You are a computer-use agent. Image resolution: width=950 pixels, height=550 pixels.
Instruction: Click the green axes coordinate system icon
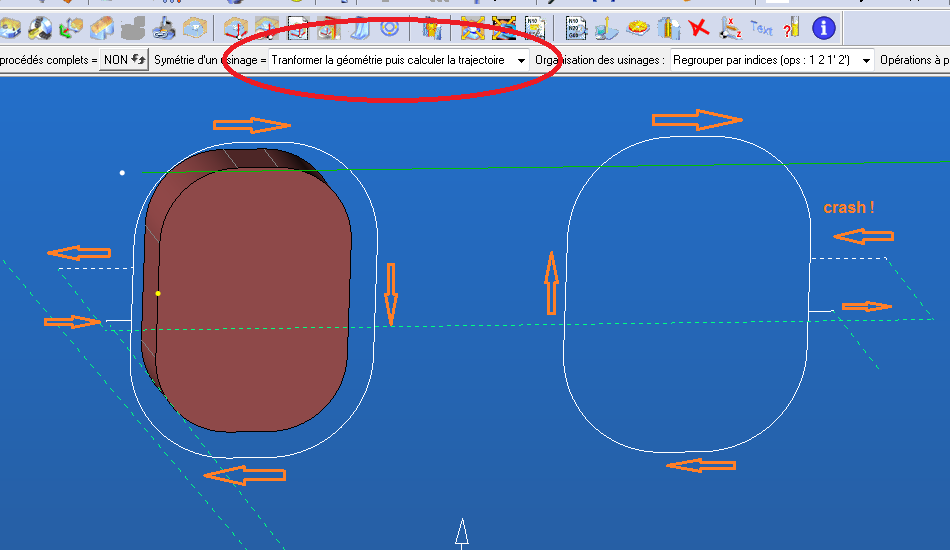point(71,28)
